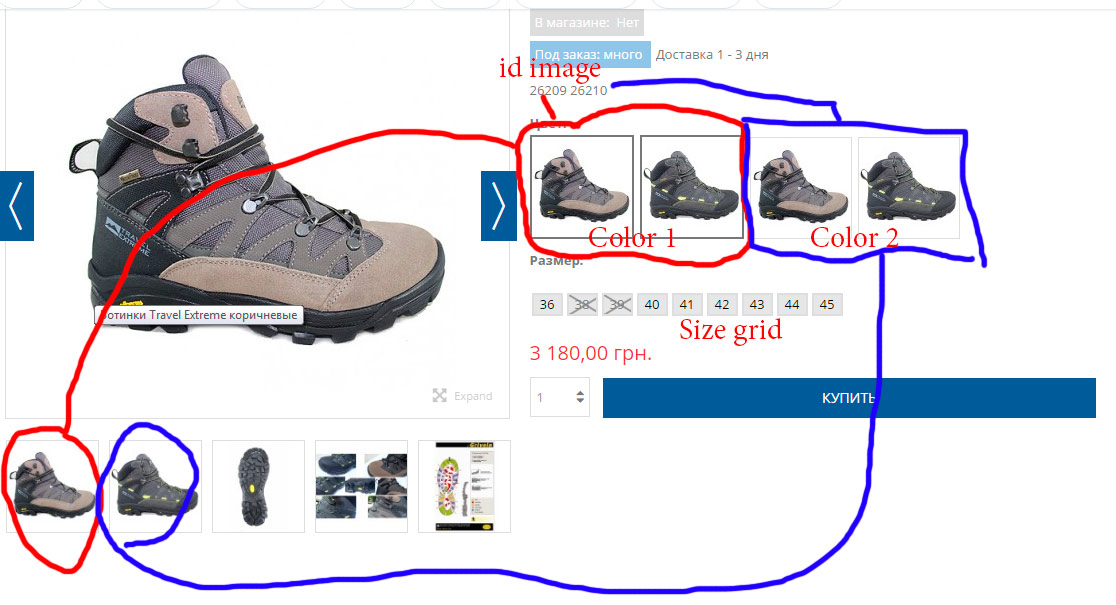Select size 36
The image size is (1116, 605).
(547, 305)
